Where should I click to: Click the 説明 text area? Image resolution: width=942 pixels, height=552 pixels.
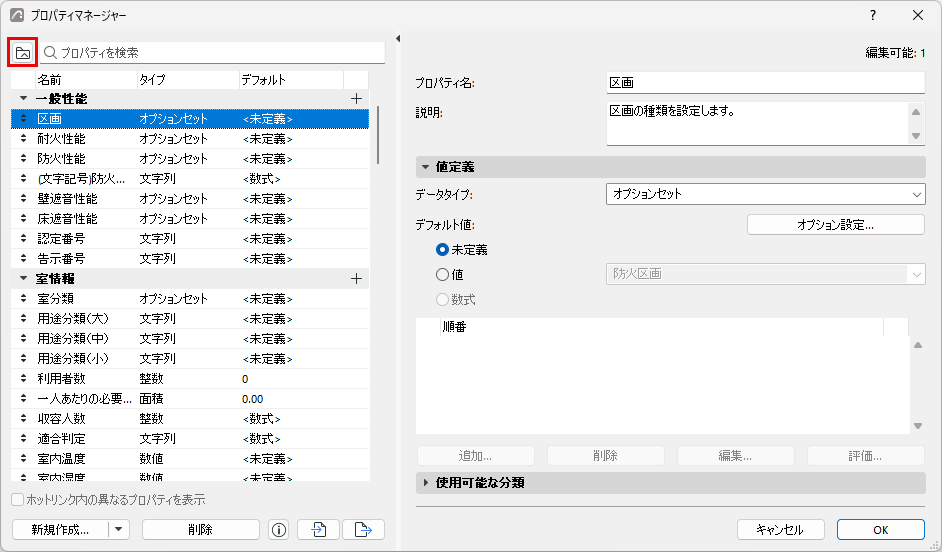tap(757, 123)
